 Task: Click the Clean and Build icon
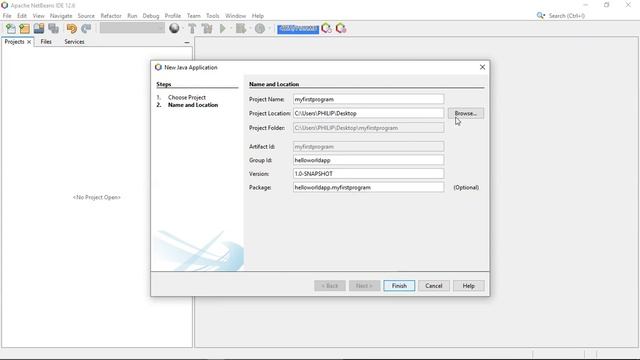pos(207,28)
